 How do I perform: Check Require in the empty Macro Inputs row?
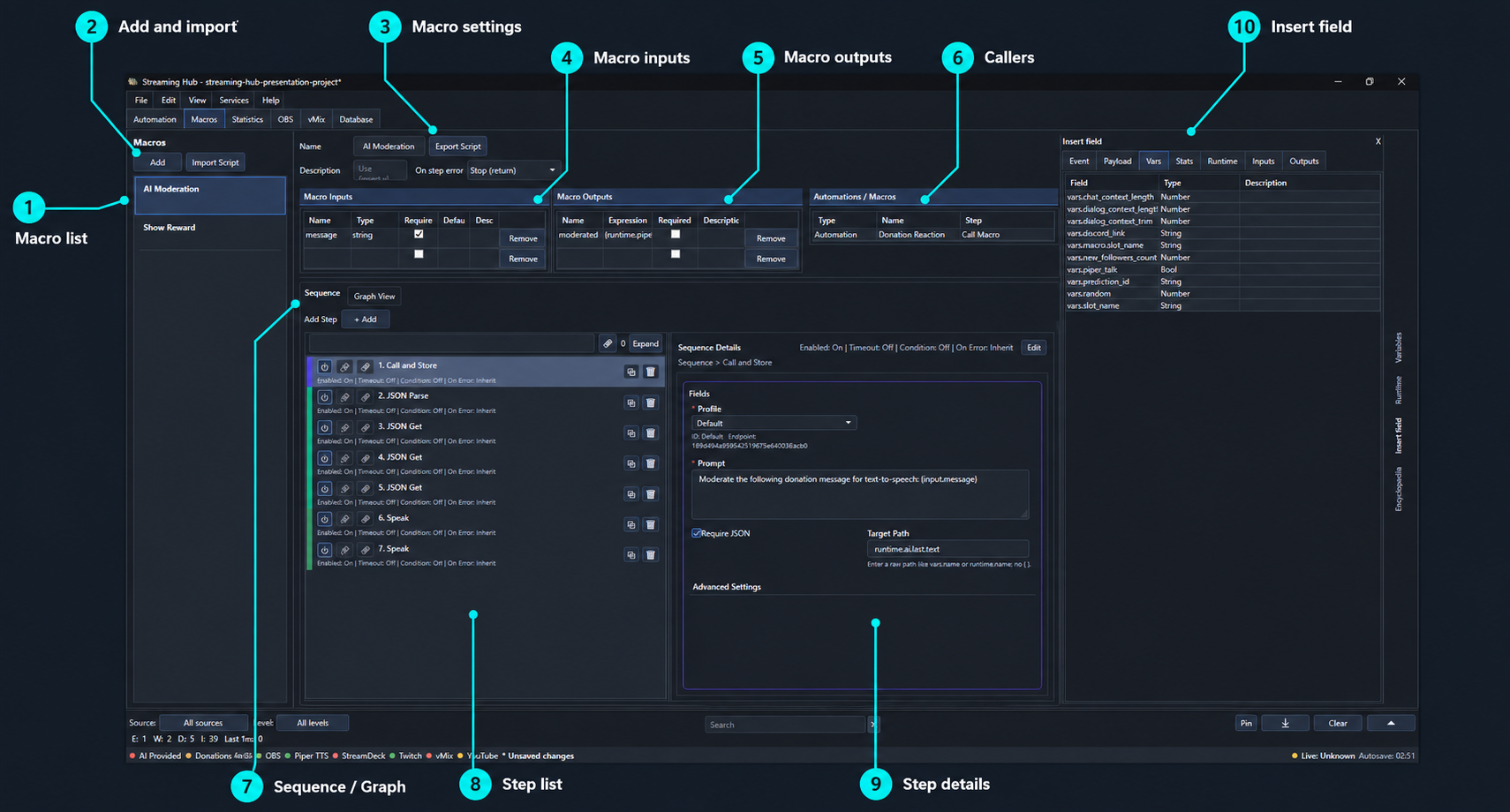point(419,254)
